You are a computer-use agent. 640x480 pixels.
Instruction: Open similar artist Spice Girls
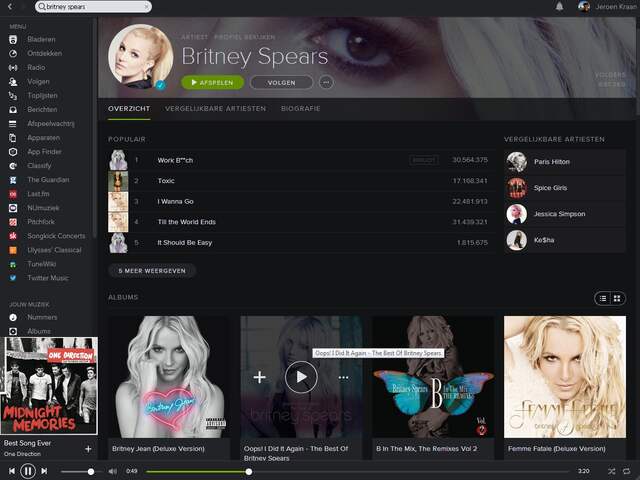[565, 188]
